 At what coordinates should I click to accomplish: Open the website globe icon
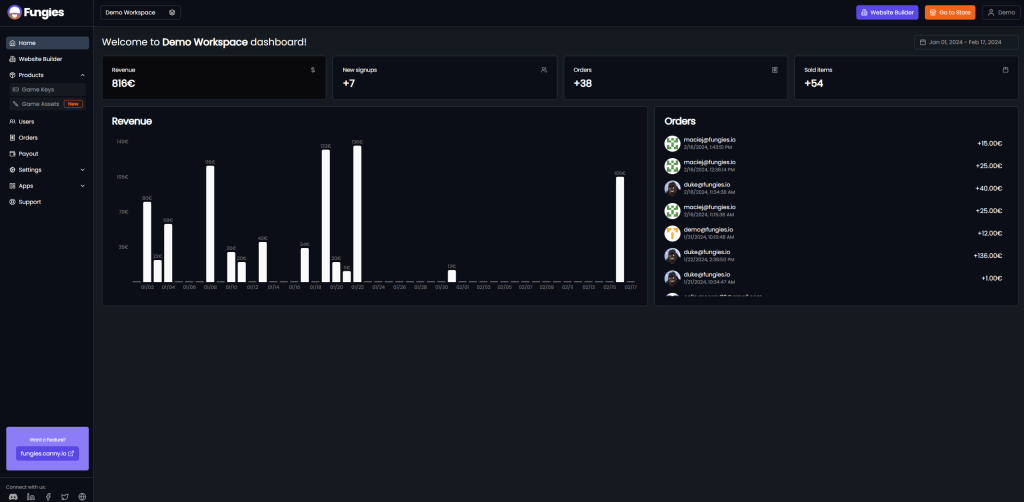coord(82,497)
